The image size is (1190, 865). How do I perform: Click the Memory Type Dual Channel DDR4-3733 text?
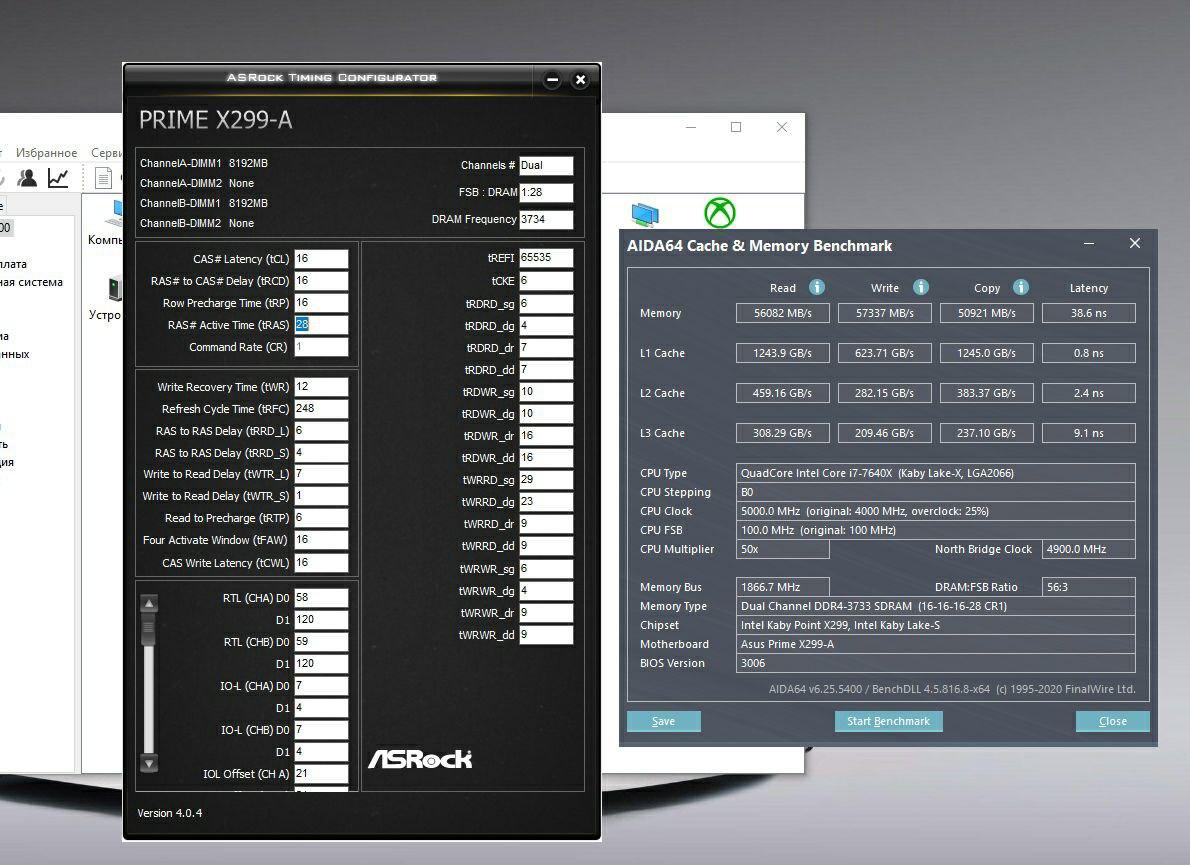click(x=935, y=606)
